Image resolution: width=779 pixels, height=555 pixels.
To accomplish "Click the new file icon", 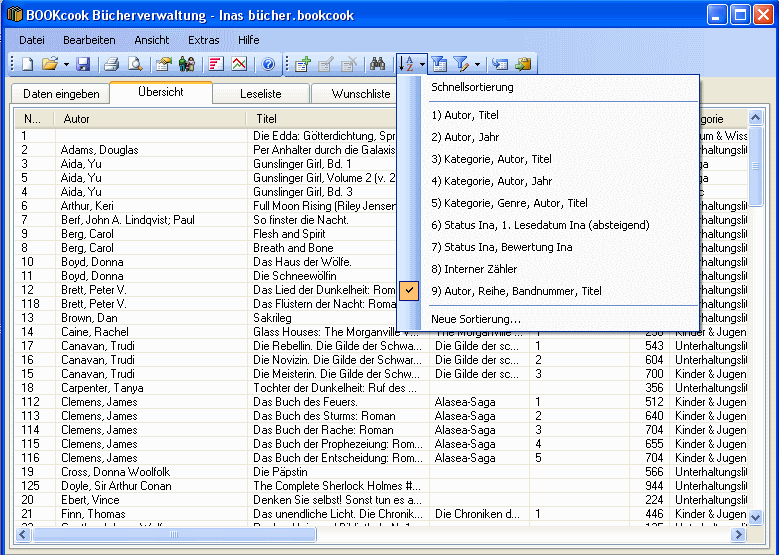I will 27,65.
